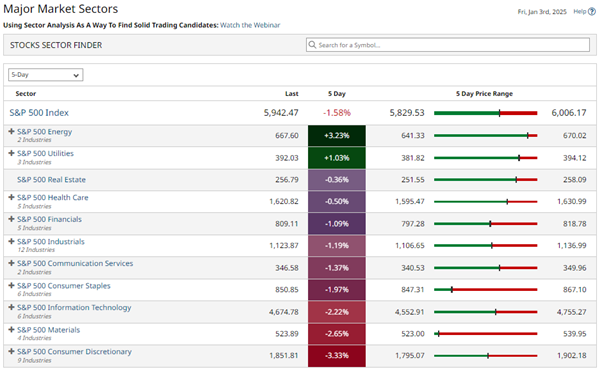Click the Help question mark icon
602x374 pixels.
[x=592, y=12]
